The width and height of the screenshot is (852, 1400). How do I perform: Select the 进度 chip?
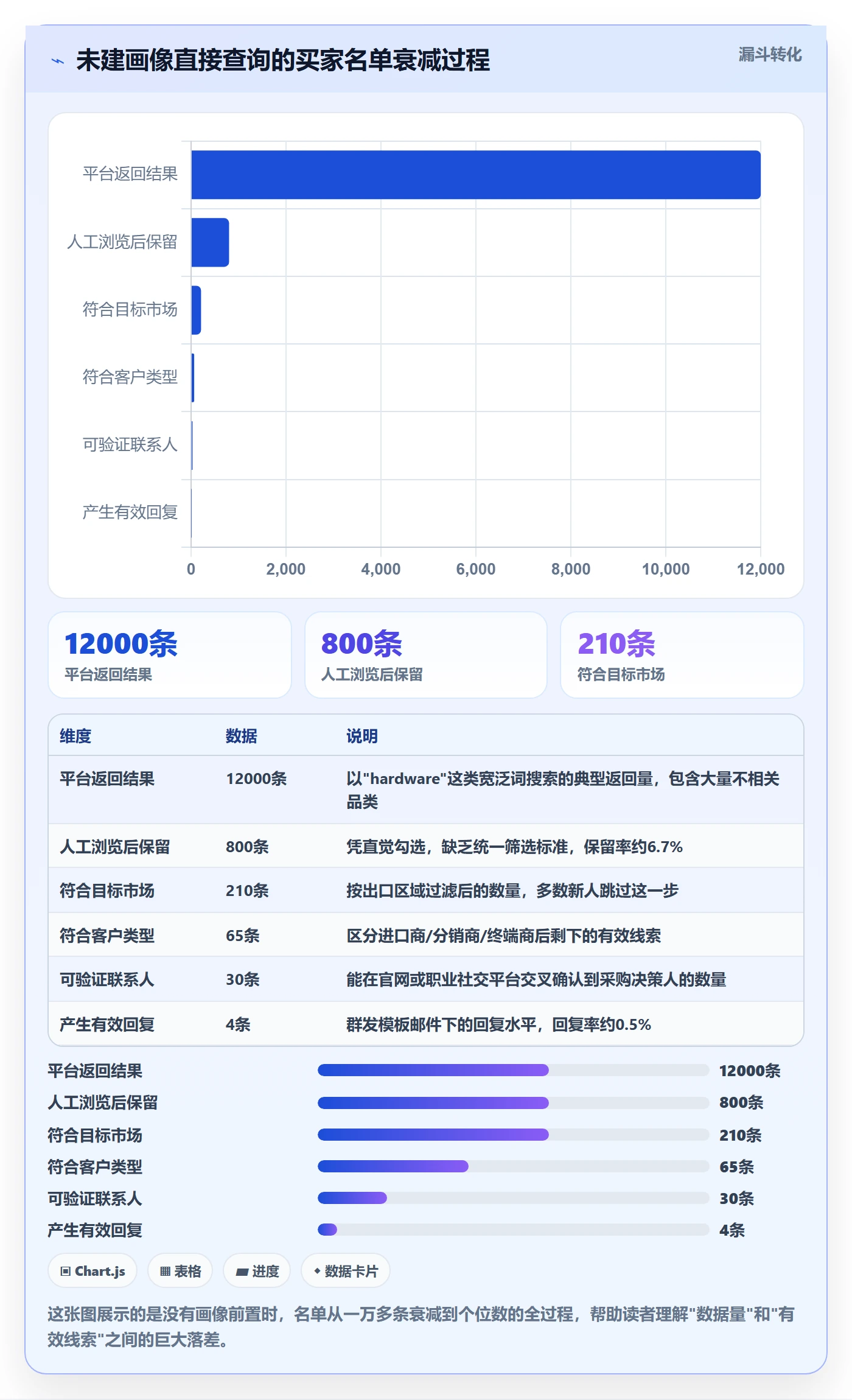(x=257, y=1271)
